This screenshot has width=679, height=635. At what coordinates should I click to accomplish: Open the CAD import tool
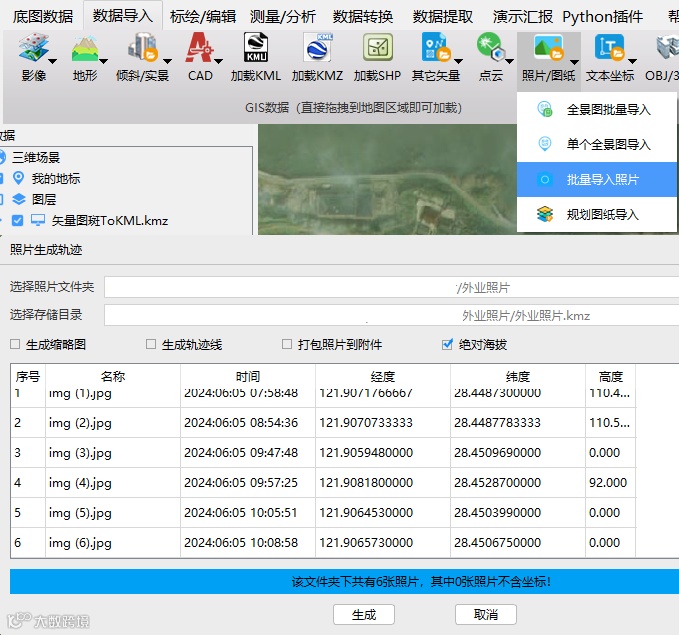click(200, 58)
